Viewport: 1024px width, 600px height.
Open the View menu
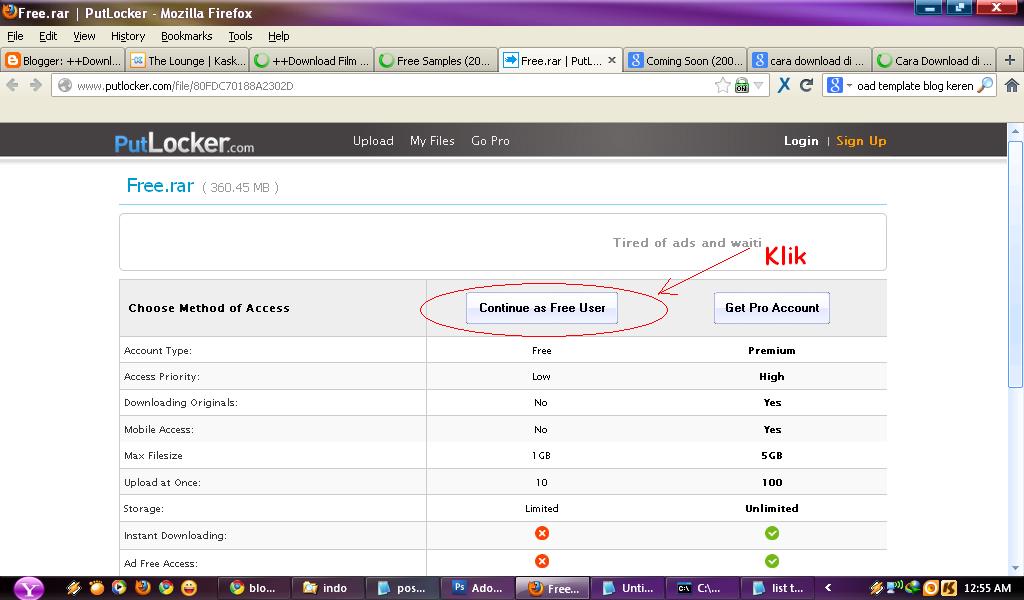[84, 36]
